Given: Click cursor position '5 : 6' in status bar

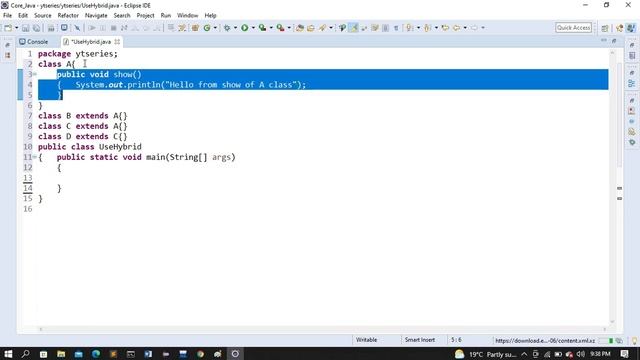Looking at the screenshot, I should coord(456,340).
